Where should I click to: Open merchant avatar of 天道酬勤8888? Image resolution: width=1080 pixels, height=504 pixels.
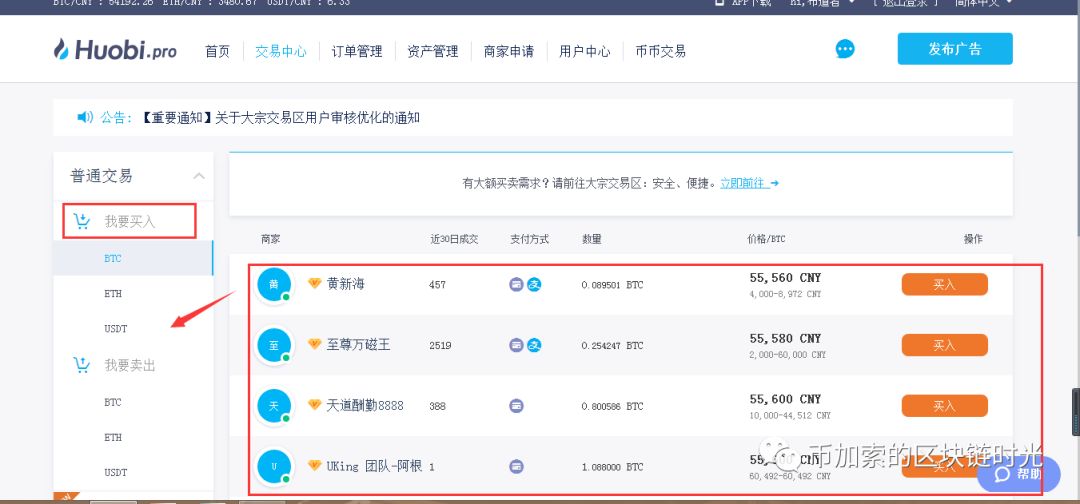(x=273, y=406)
